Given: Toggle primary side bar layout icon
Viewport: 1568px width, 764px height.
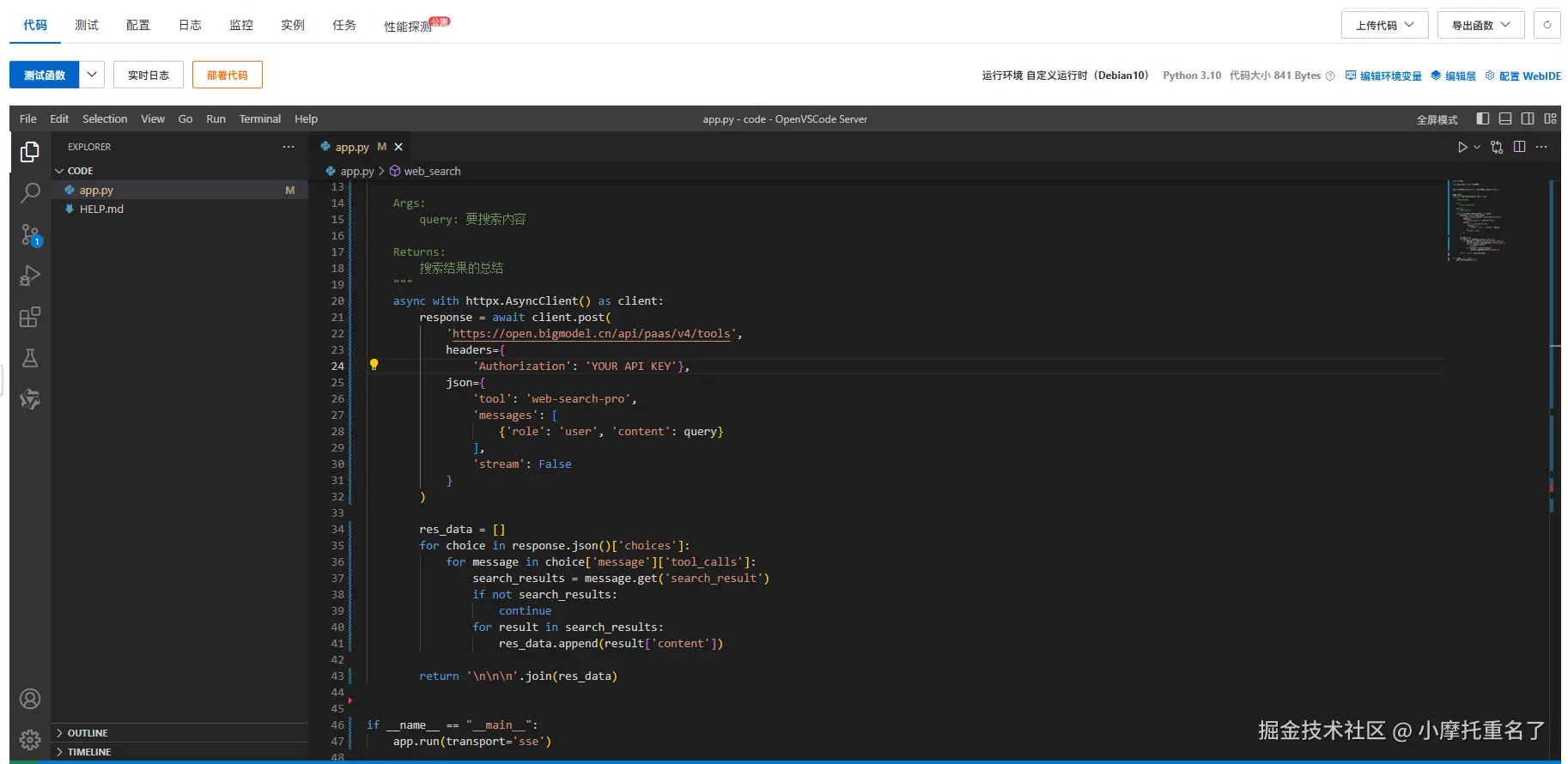Looking at the screenshot, I should pyautogui.click(x=1483, y=118).
